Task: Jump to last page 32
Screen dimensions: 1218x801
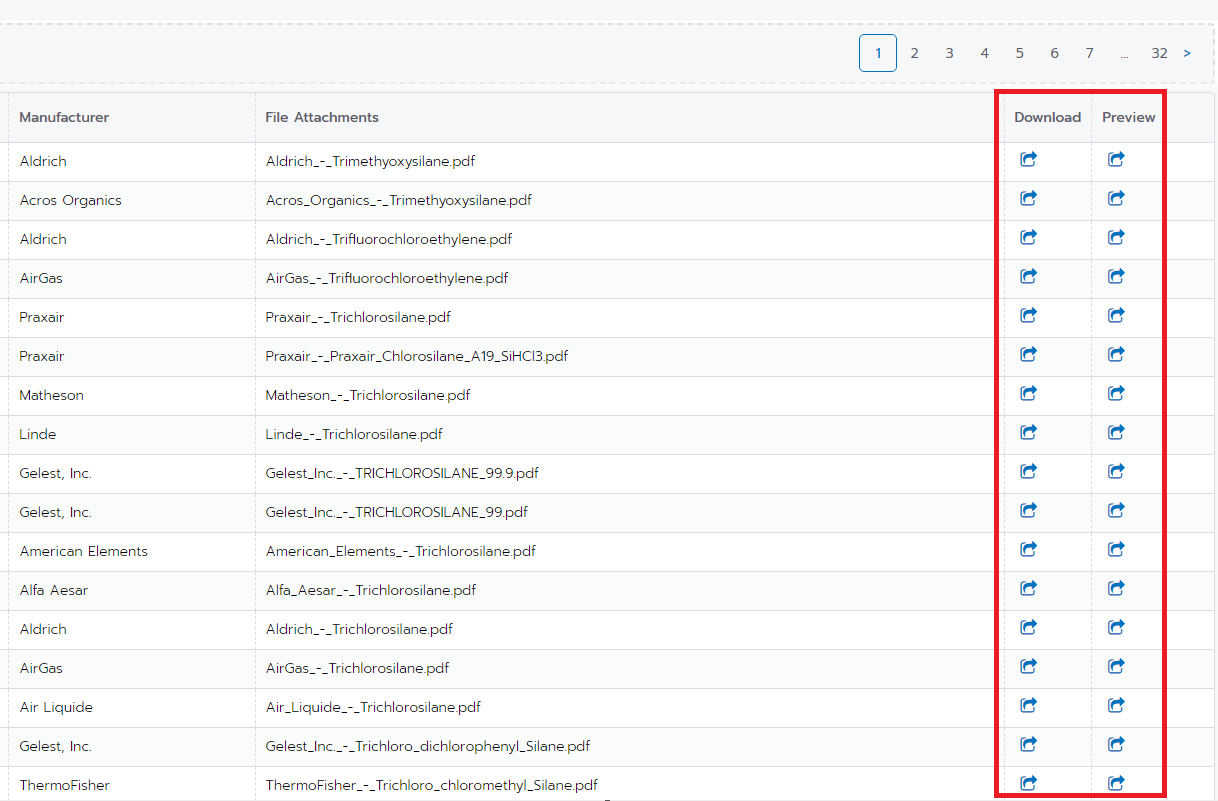Action: [1159, 53]
